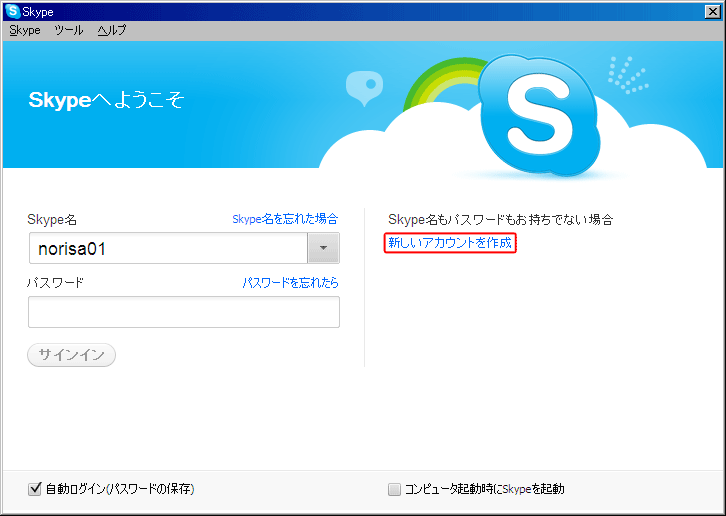Open the Skype menu

pos(25,30)
